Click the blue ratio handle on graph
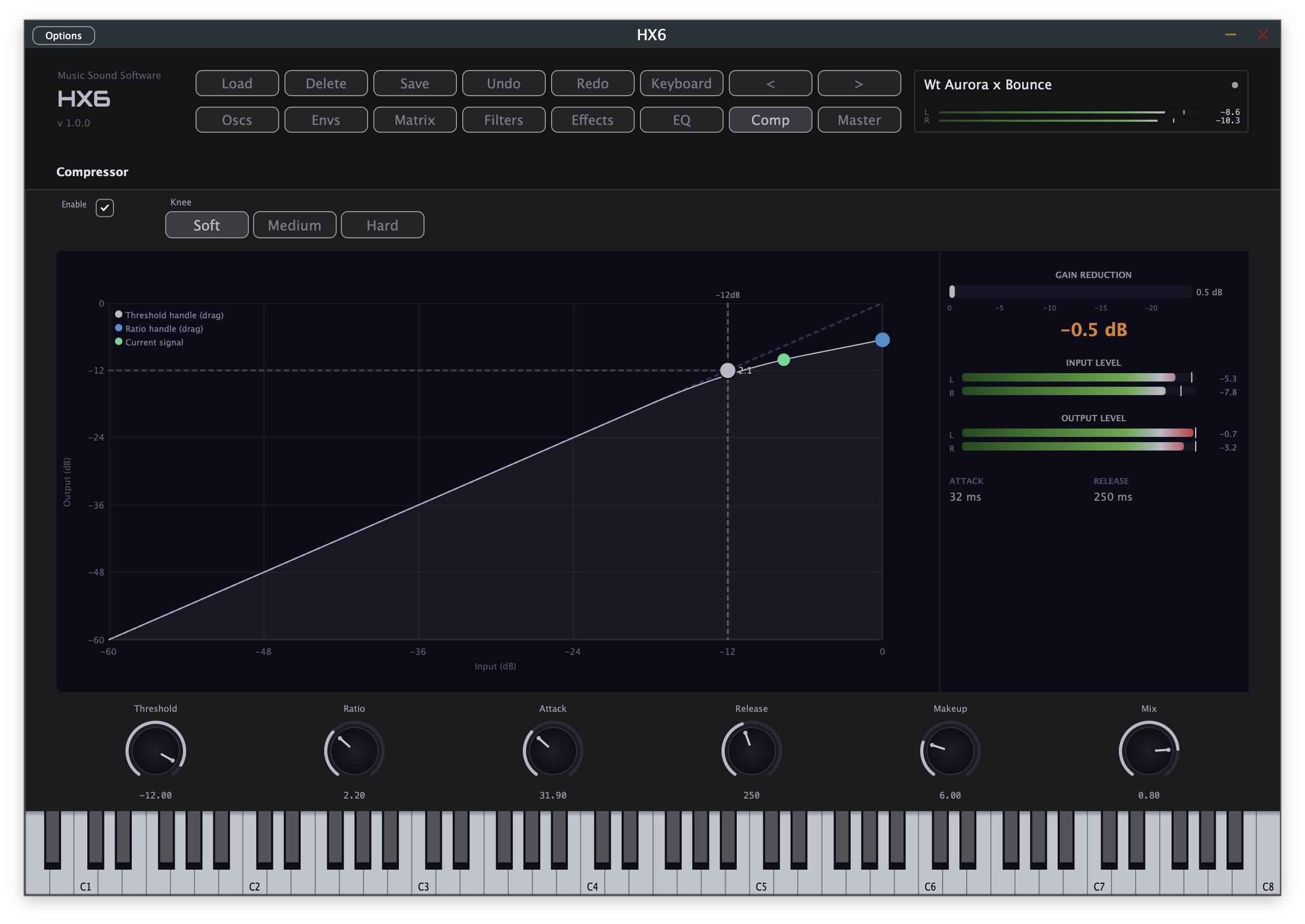The height and width of the screenshot is (924, 1305). [x=882, y=340]
